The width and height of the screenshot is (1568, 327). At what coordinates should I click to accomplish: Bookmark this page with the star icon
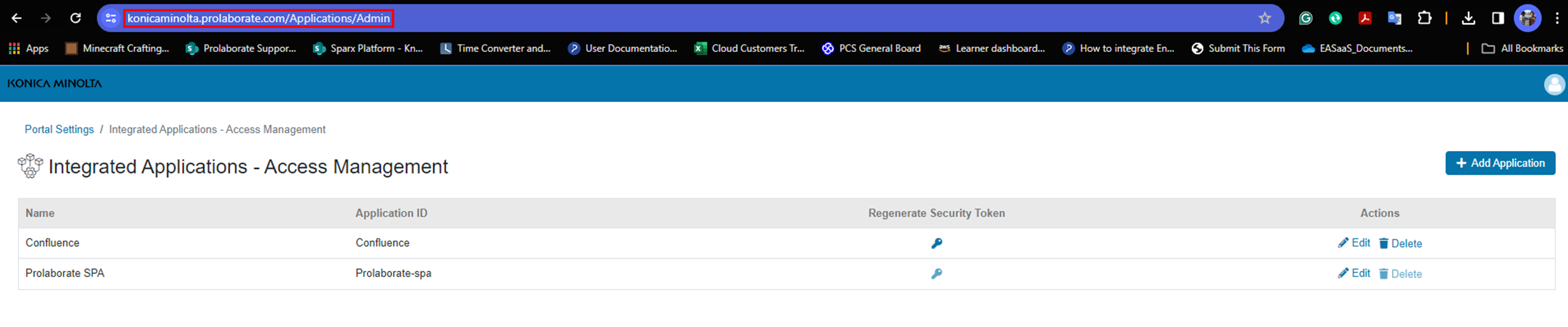tap(1265, 18)
